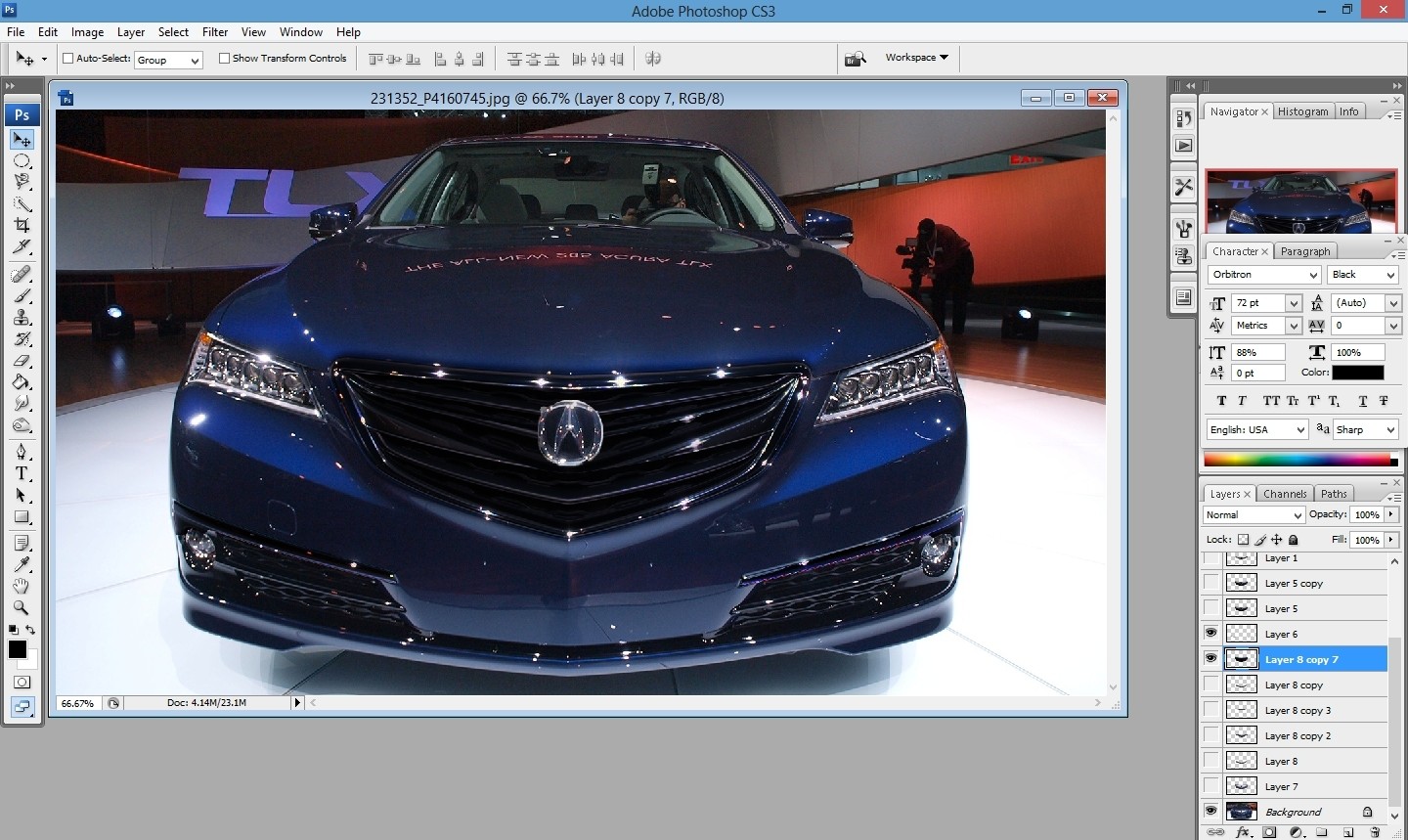
Task: Select the Healing Brush tool
Action: click(x=22, y=275)
